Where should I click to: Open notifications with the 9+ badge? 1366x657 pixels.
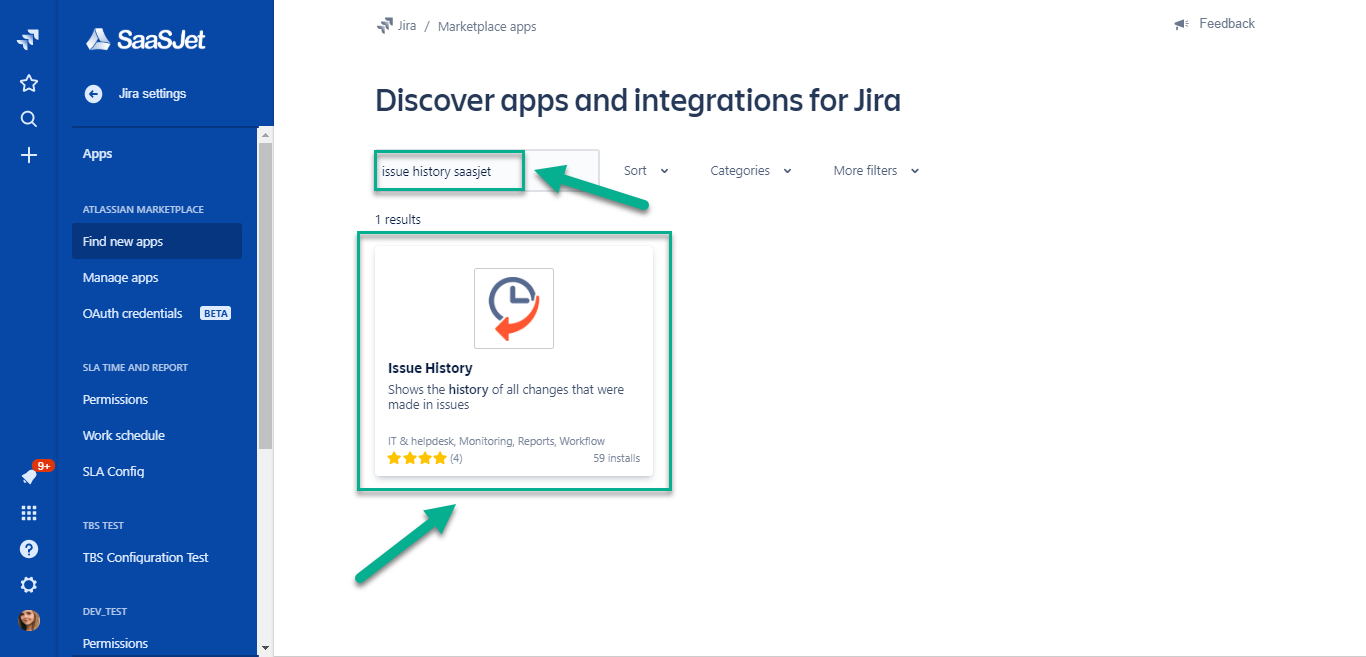click(x=30, y=477)
